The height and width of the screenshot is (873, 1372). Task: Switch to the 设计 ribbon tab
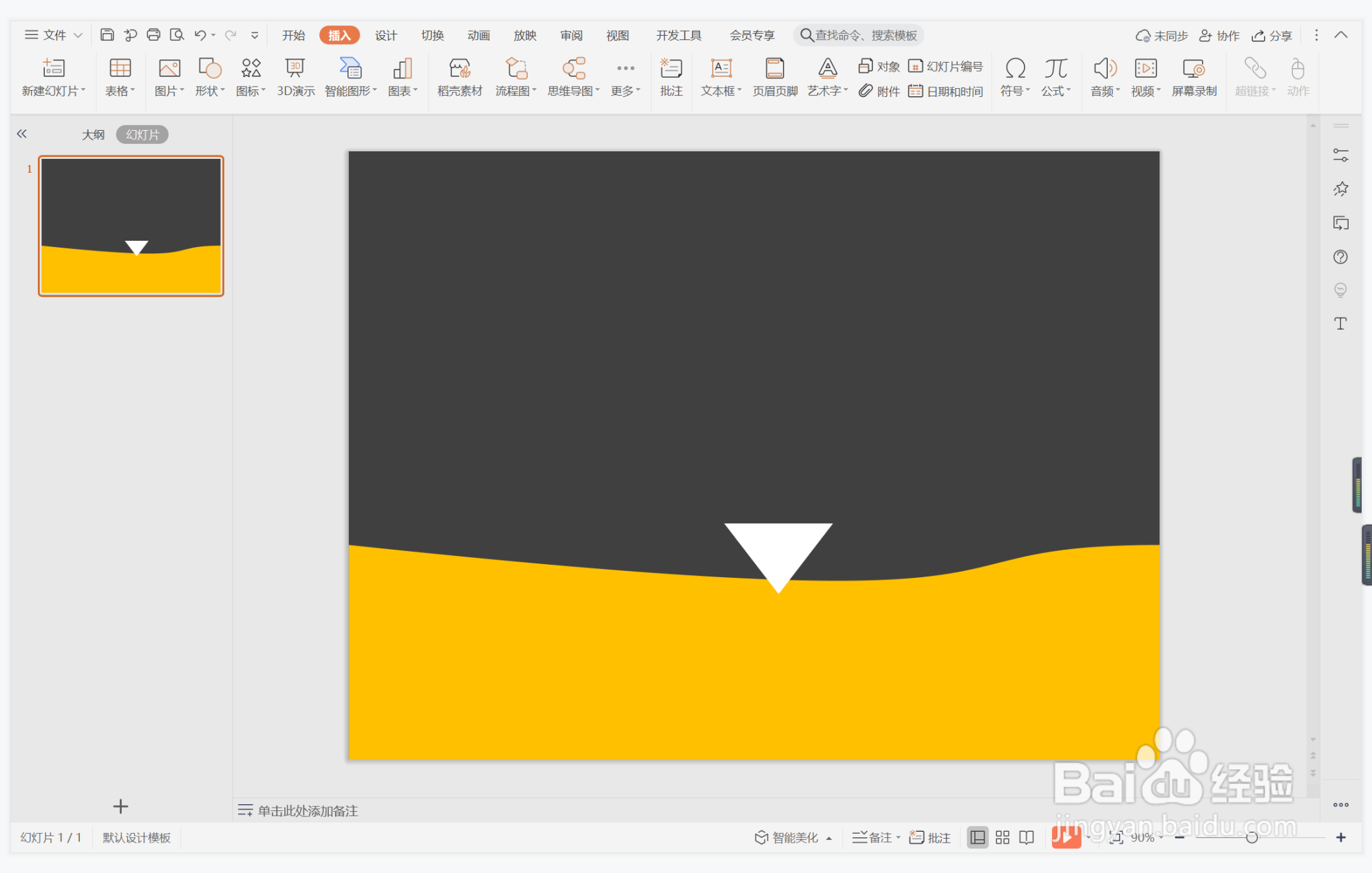tap(385, 35)
